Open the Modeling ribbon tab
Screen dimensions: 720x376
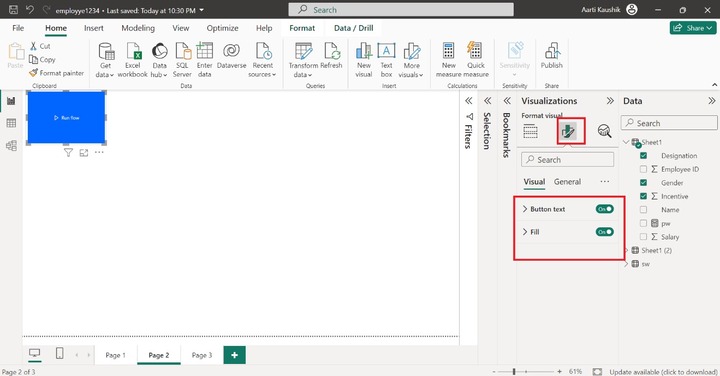tap(138, 28)
